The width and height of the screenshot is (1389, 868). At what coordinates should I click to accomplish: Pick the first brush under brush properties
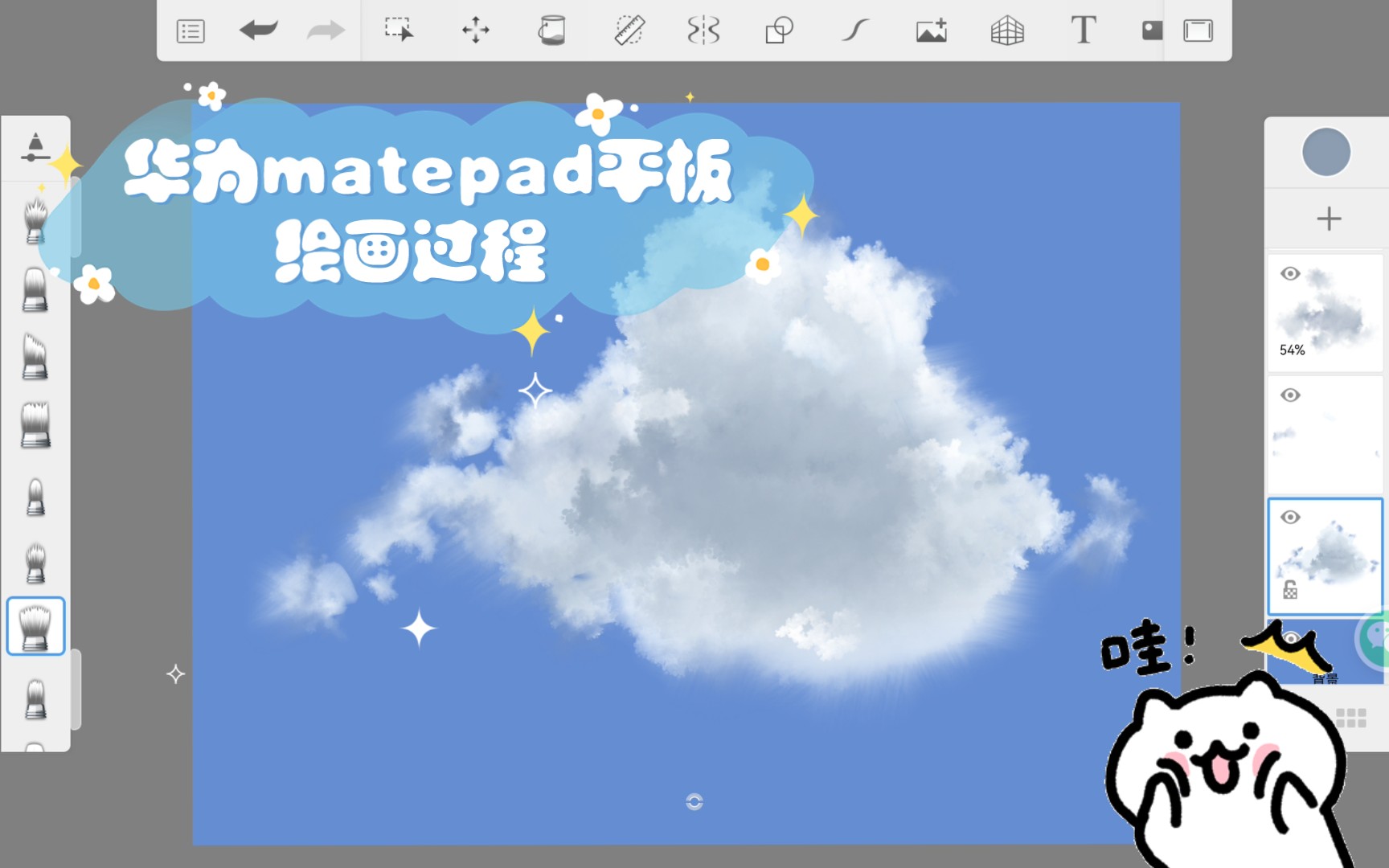point(35,219)
